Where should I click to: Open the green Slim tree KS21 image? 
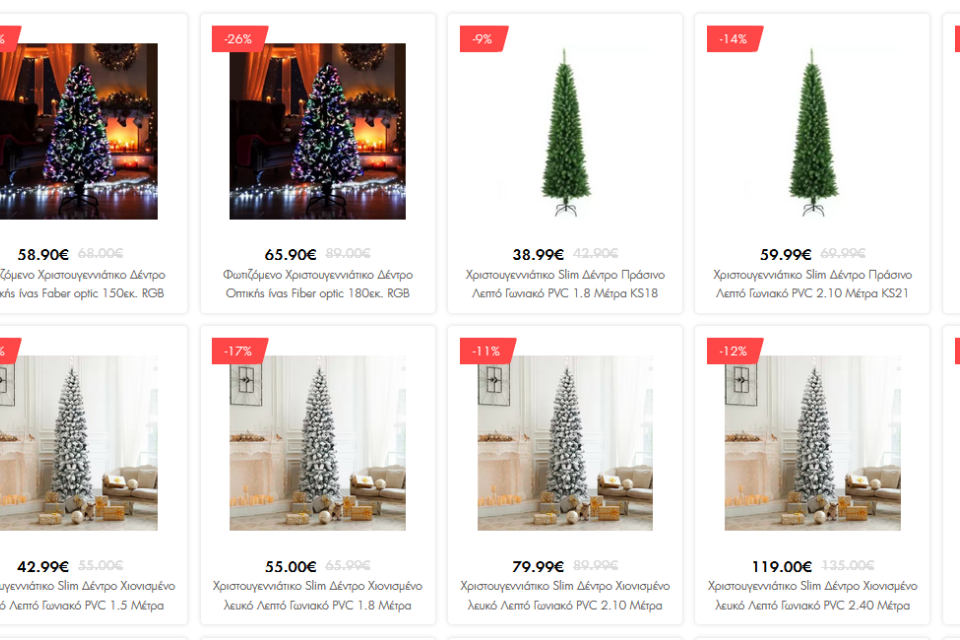pyautogui.click(x=812, y=131)
